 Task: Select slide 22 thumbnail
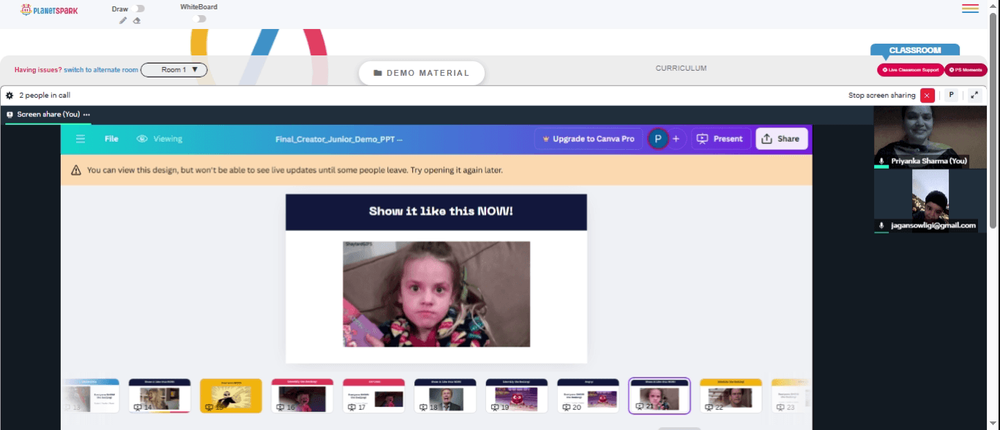click(731, 396)
